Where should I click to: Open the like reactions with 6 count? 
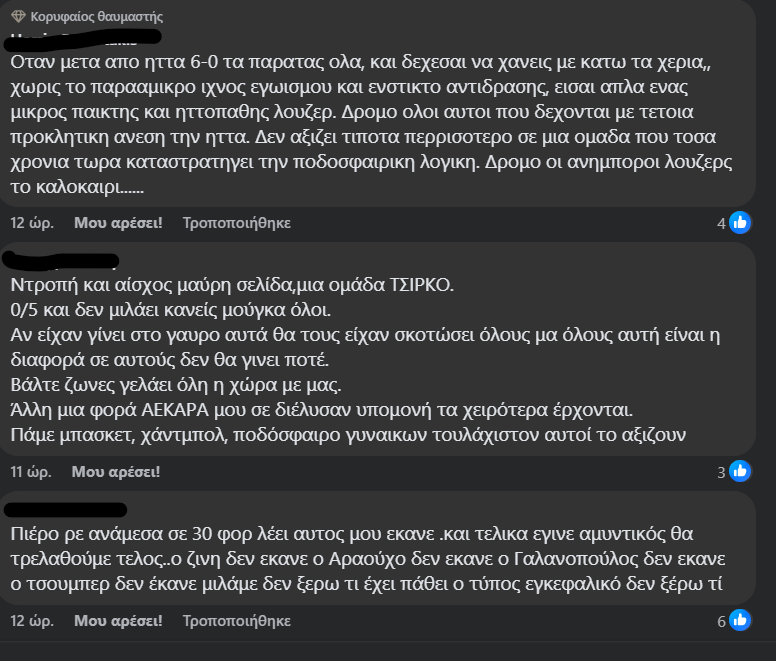click(734, 620)
